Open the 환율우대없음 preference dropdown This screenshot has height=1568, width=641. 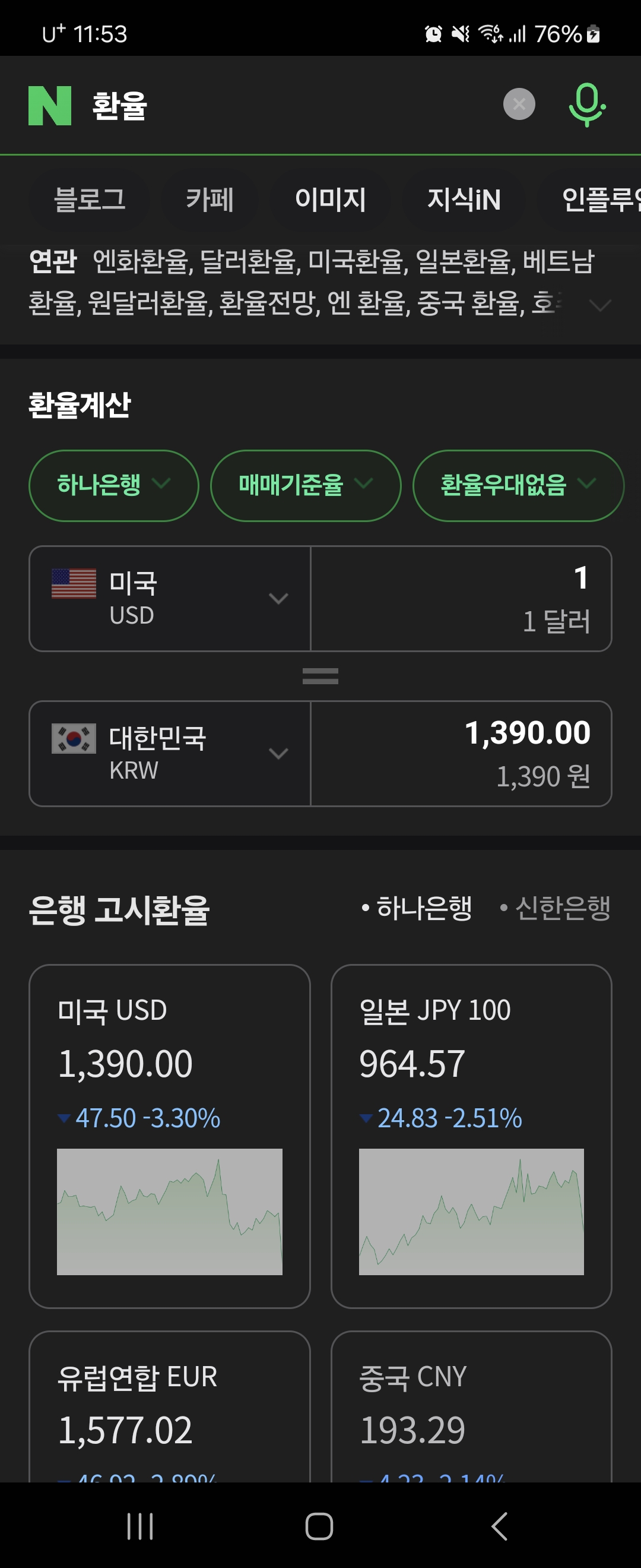coord(518,485)
